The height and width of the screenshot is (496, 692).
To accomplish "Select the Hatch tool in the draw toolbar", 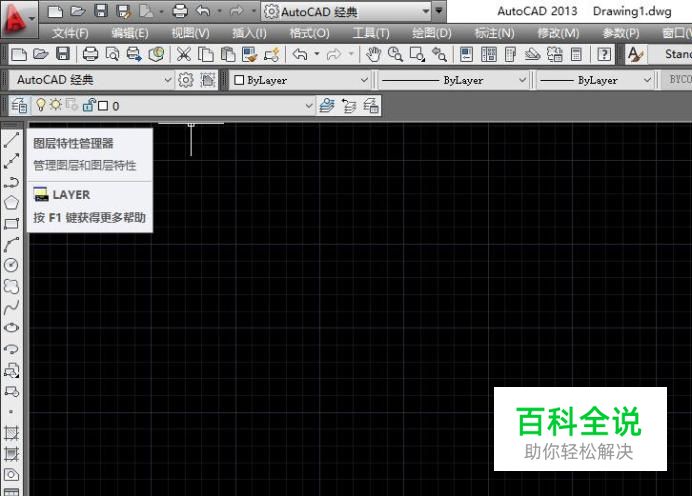I will coord(11,433).
